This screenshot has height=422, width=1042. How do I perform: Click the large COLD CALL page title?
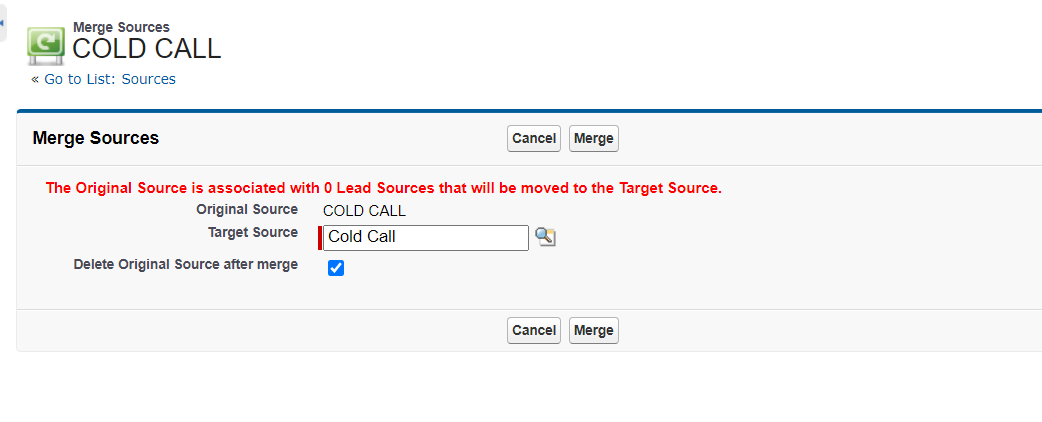pyautogui.click(x=146, y=49)
